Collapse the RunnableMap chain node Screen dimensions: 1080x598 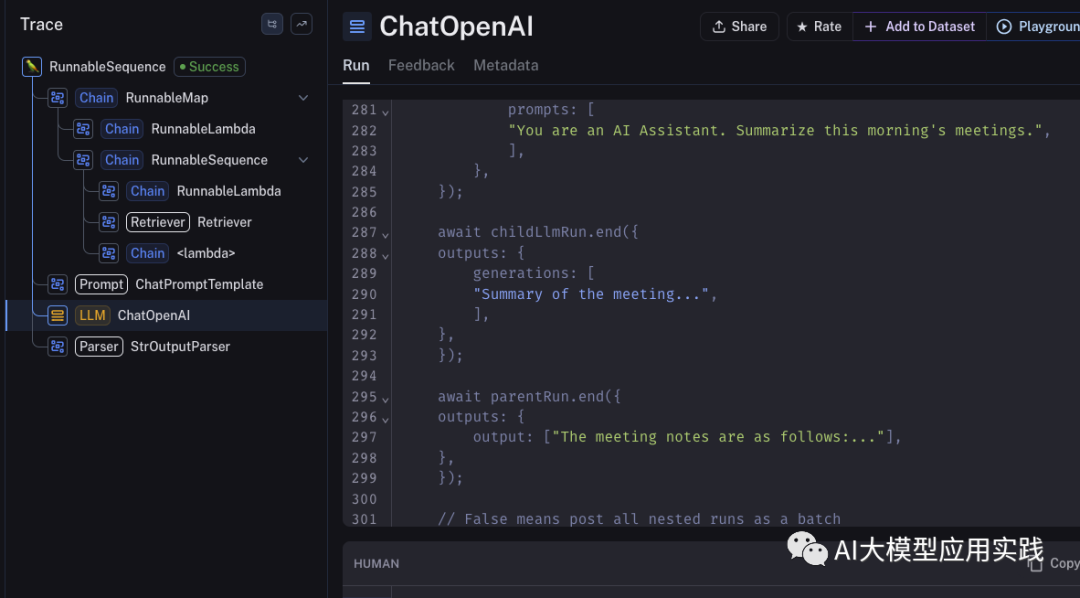click(303, 98)
